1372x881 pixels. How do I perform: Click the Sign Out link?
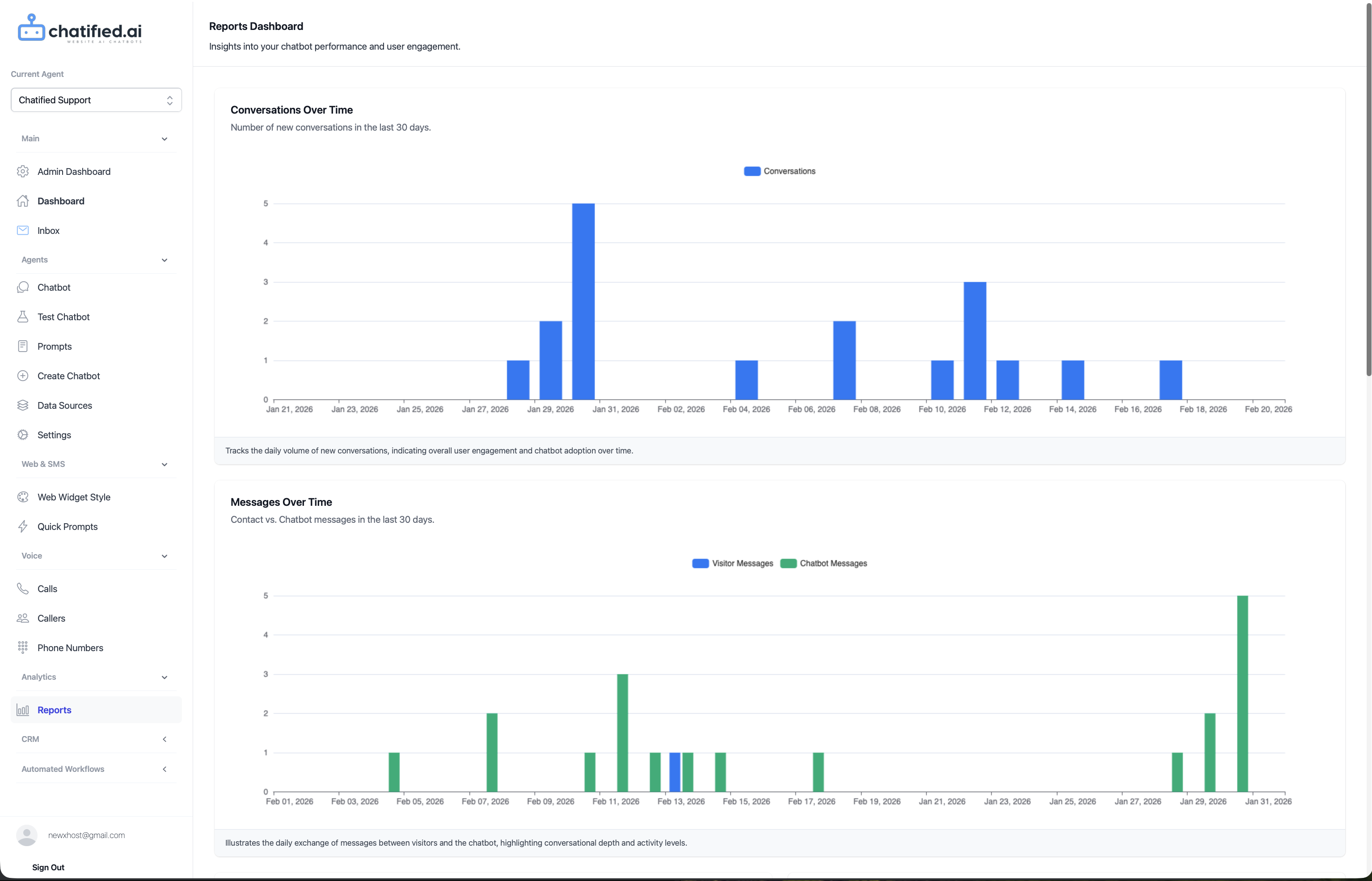(48, 867)
